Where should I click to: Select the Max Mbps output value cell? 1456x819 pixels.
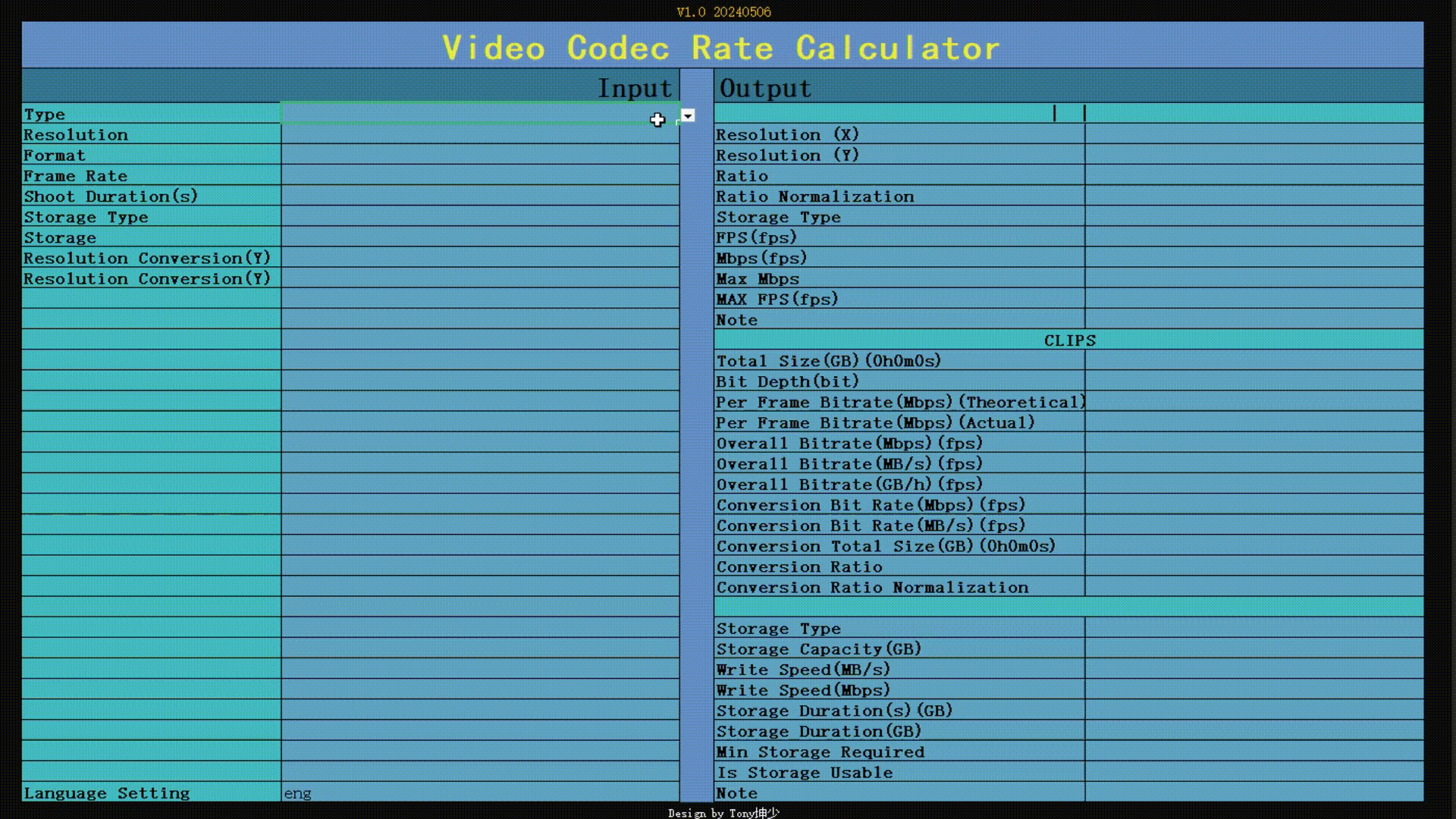pos(1253,278)
